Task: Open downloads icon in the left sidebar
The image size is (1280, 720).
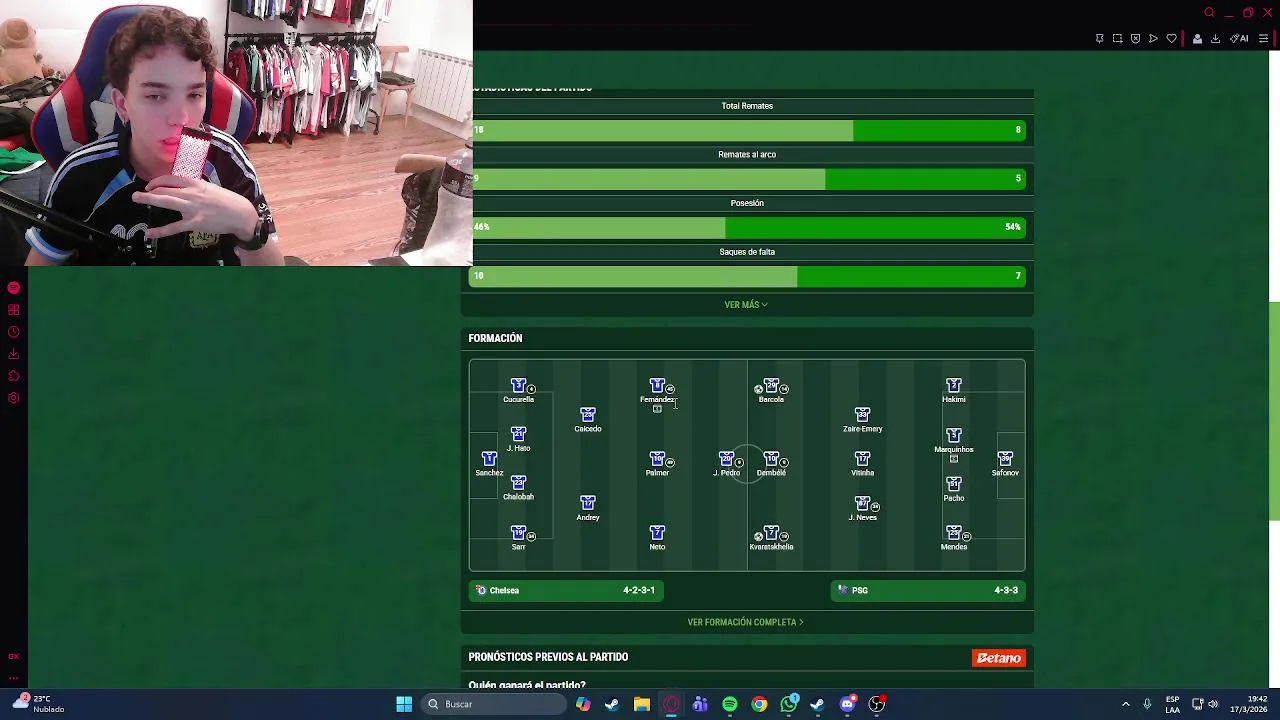Action: (x=14, y=354)
